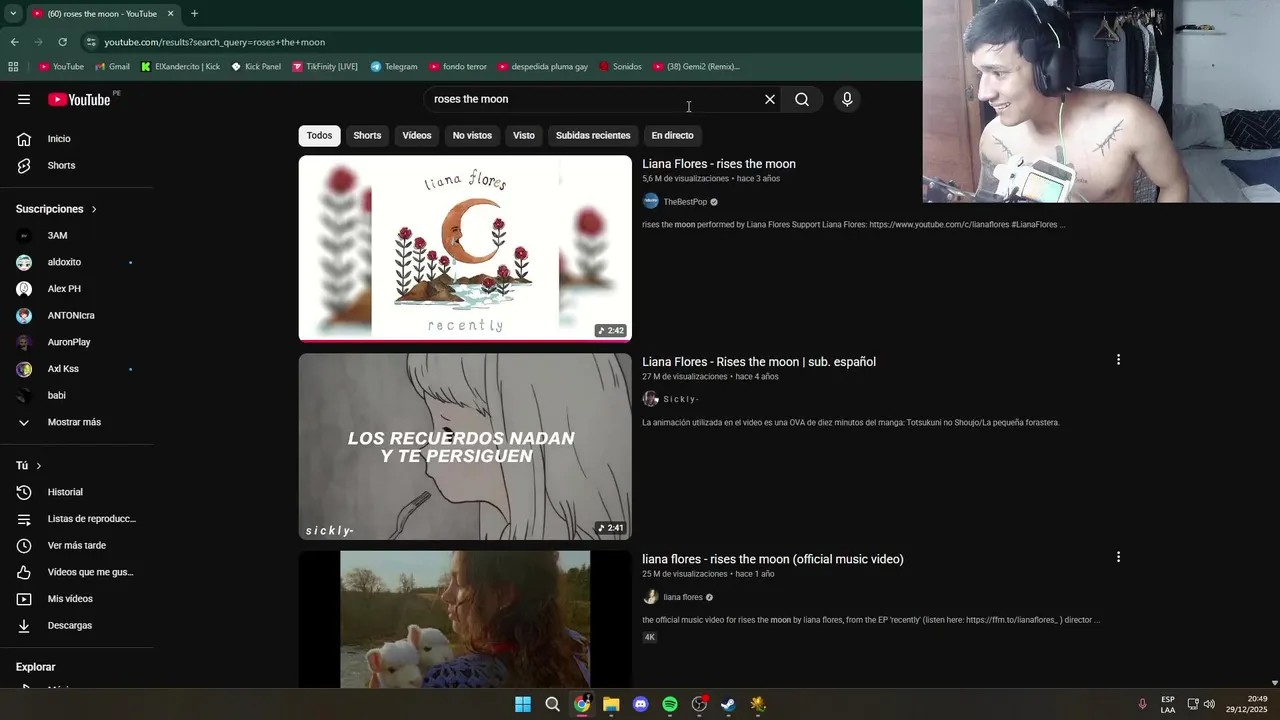Viewport: 1280px width, 720px height.
Task: Open Ver más tarde in sidebar
Action: (x=76, y=545)
